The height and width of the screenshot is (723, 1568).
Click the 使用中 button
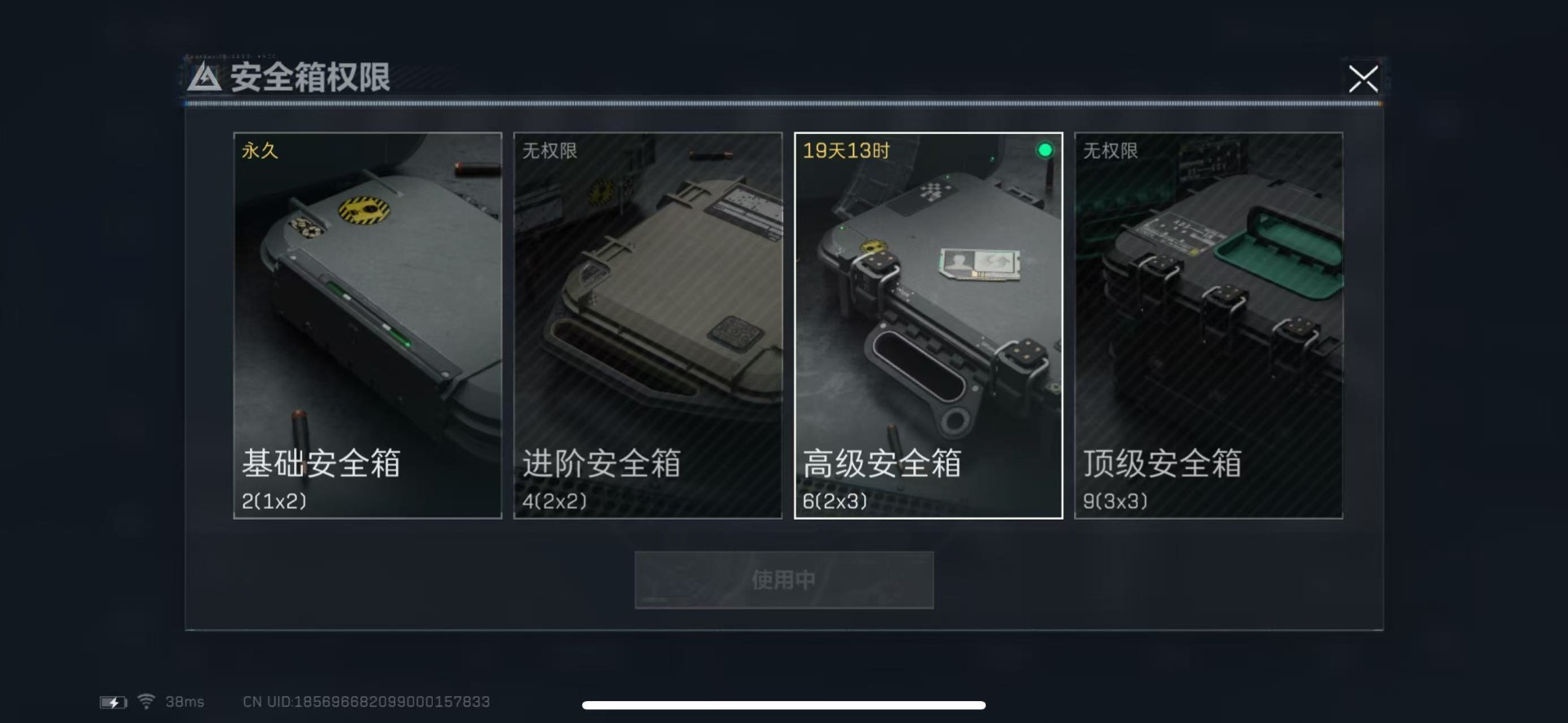[784, 580]
